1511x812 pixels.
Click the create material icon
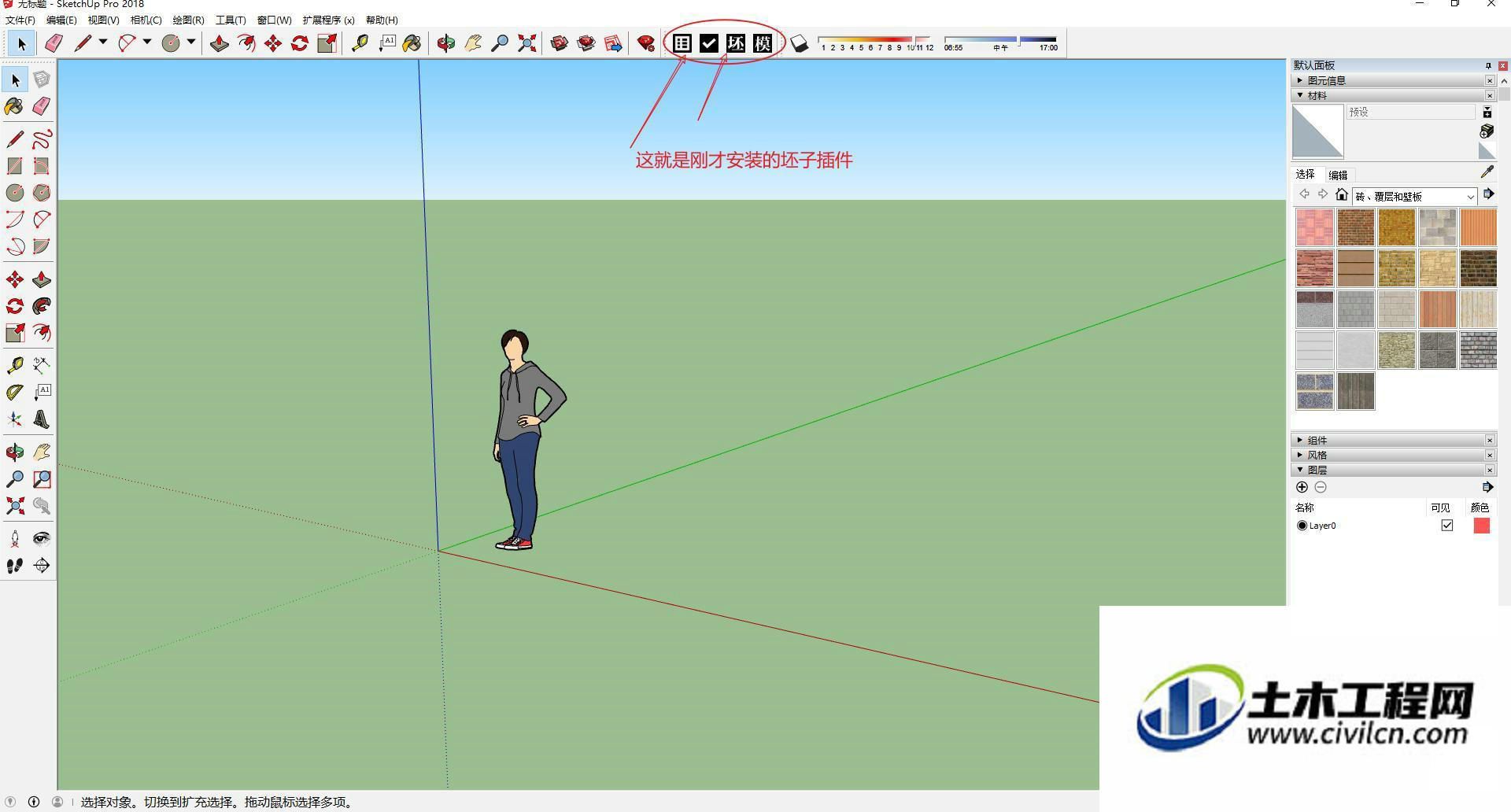(x=1487, y=131)
